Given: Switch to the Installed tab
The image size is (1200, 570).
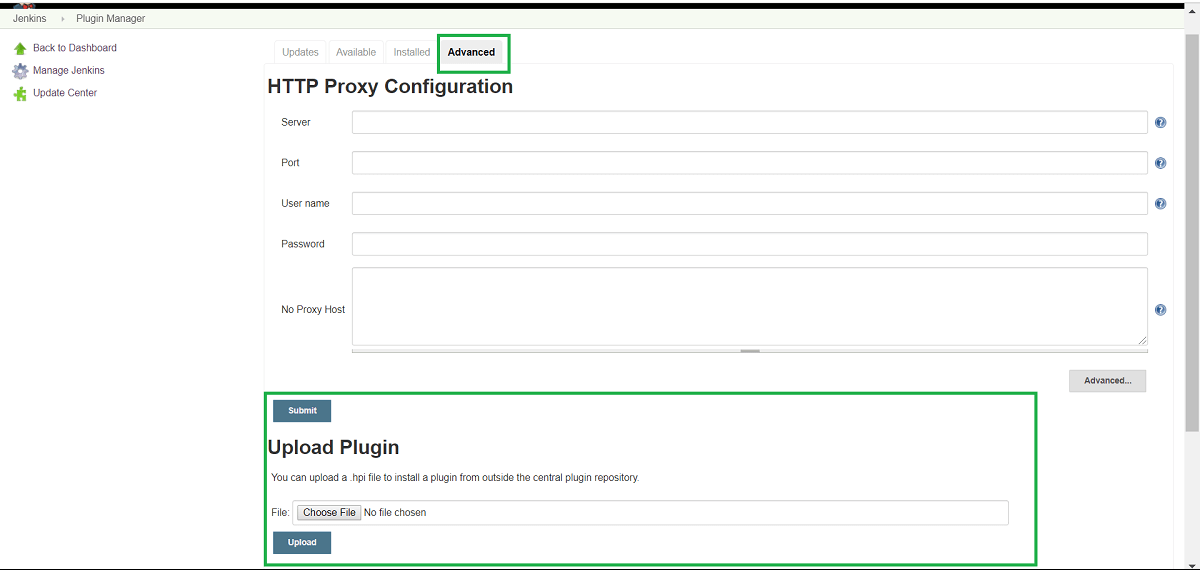Looking at the screenshot, I should click(x=411, y=52).
